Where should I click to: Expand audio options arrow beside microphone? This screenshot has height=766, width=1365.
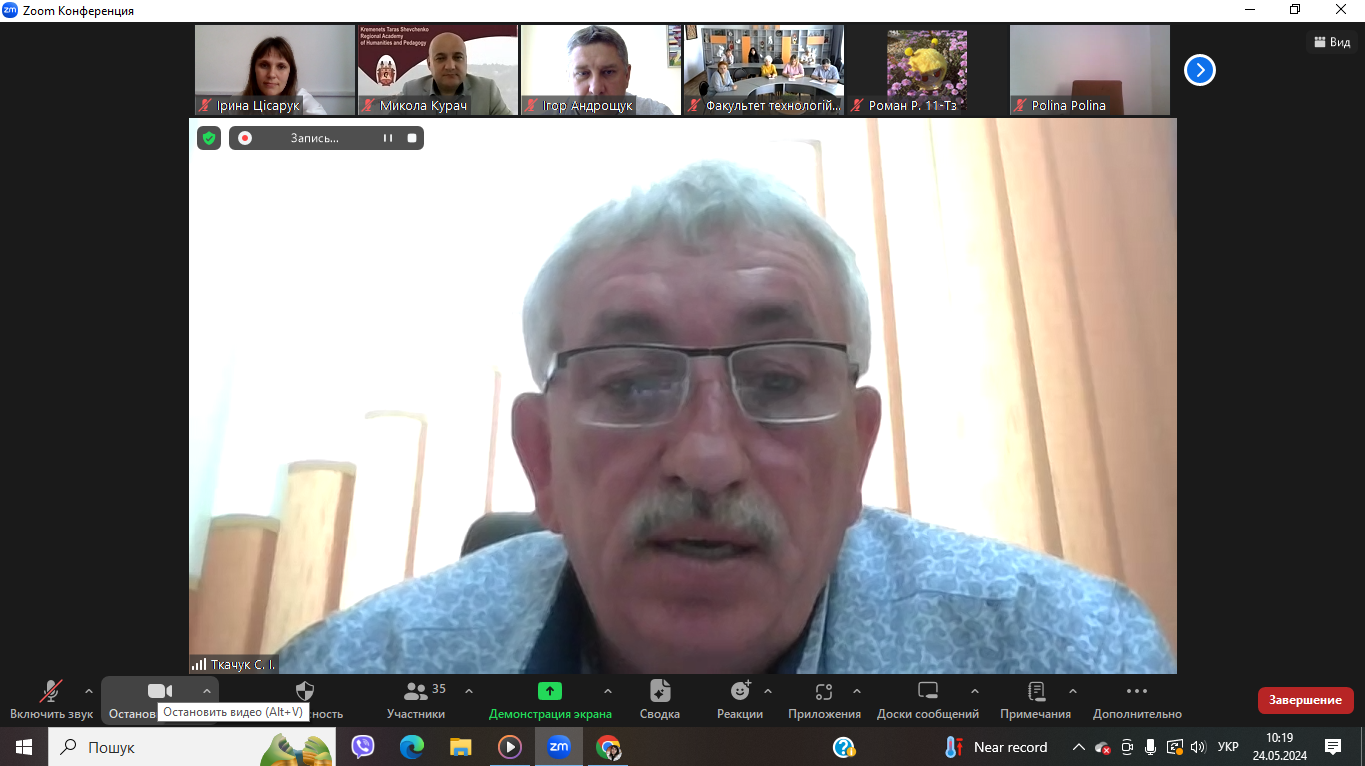(88, 691)
